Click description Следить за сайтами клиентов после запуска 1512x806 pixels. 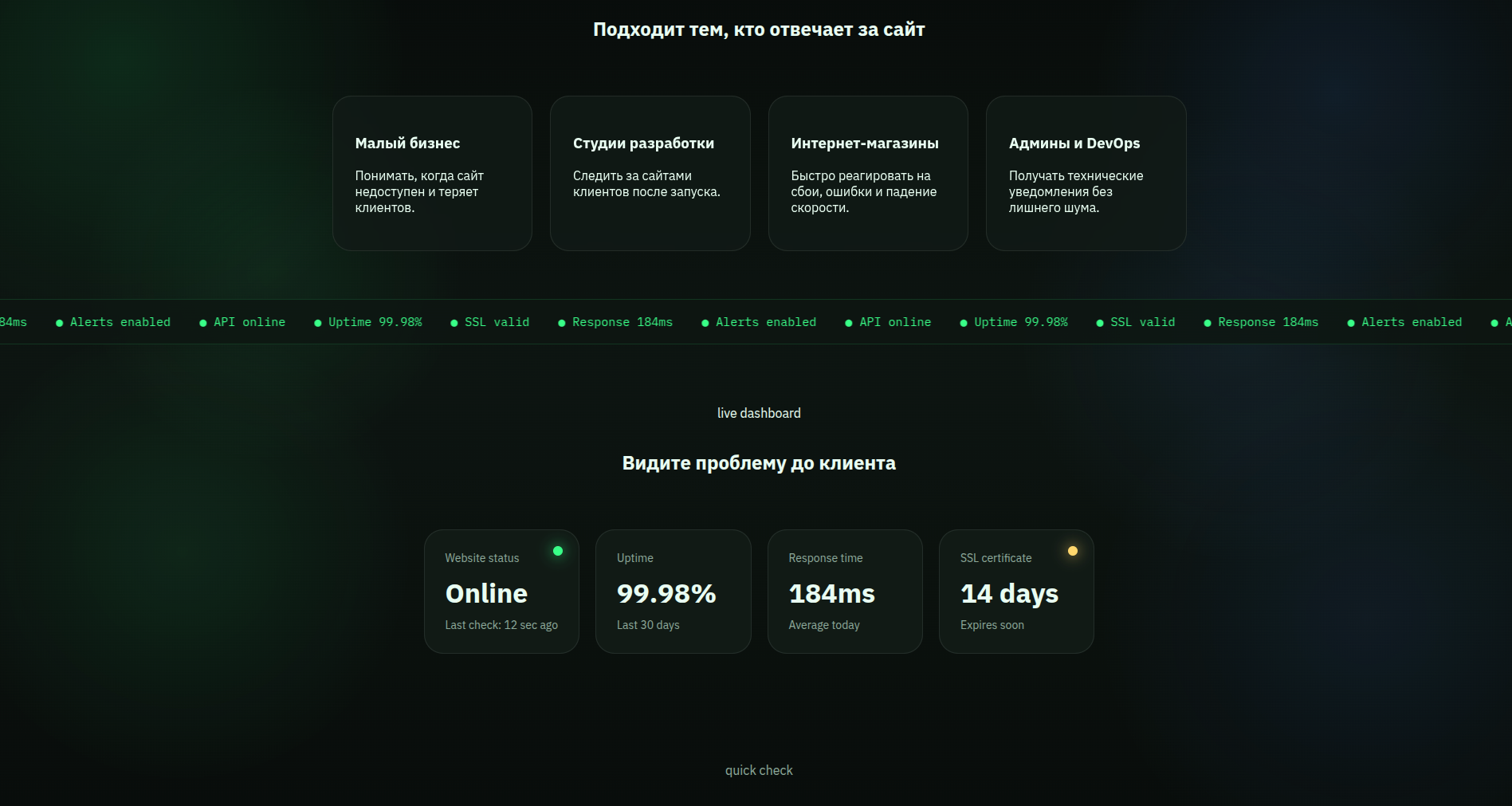pyautogui.click(x=646, y=183)
